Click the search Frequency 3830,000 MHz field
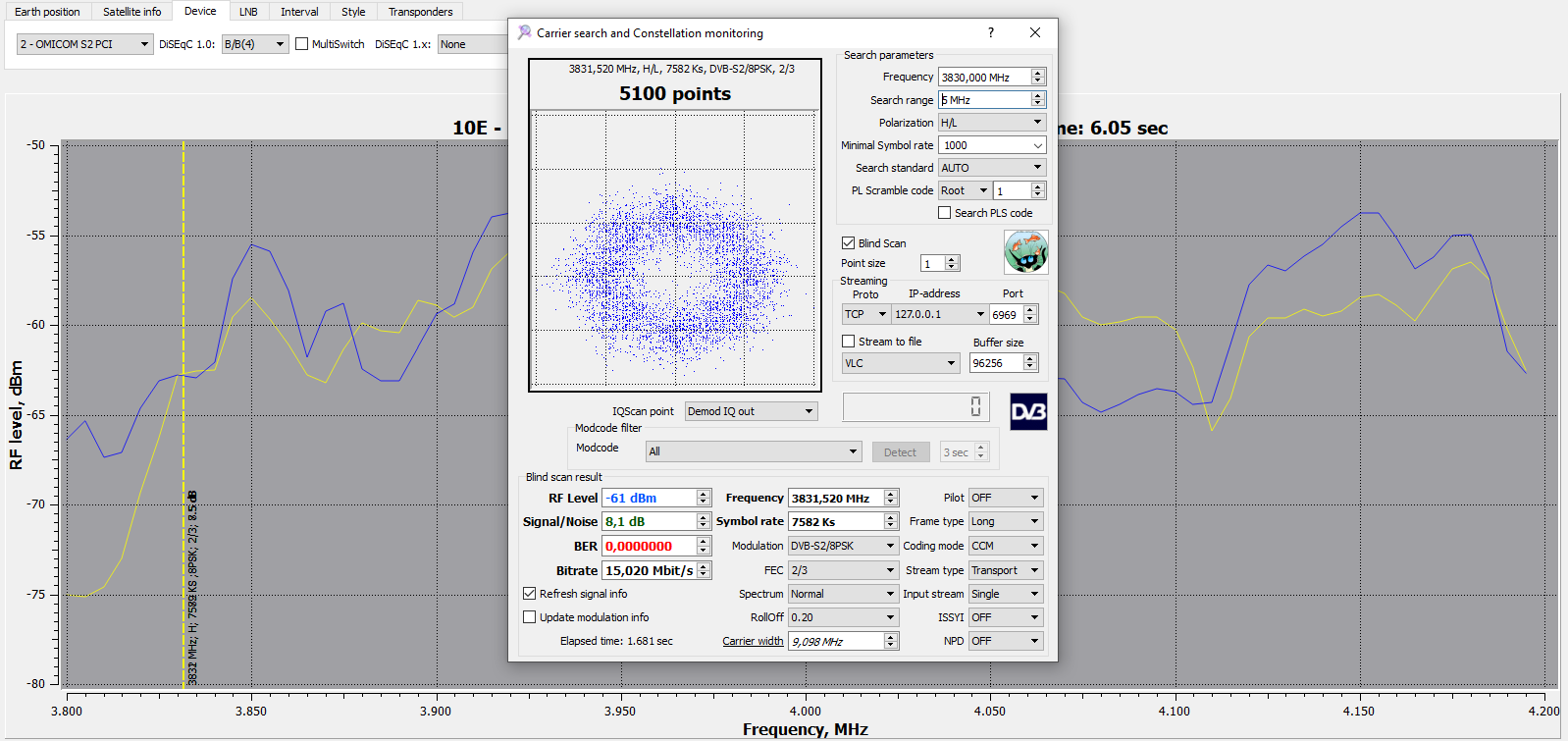 pyautogui.click(x=984, y=77)
